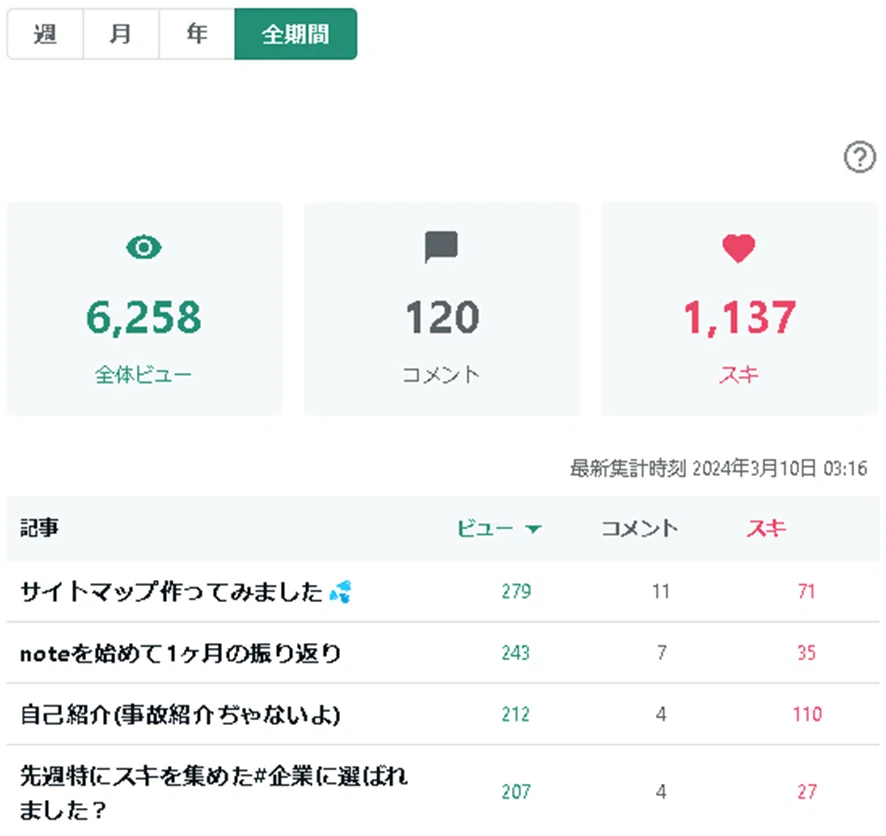This screenshot has height=836, width=886.
Task: Click the water splash emoji in サイトマップ title
Action: pos(340,591)
